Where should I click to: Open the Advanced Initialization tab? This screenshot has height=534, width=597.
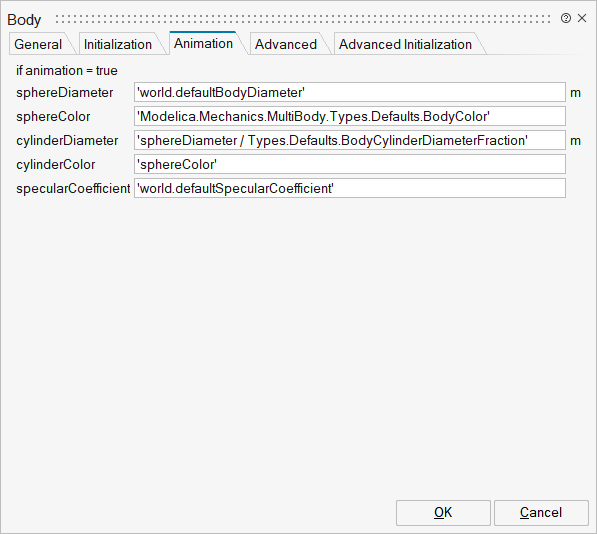tap(405, 44)
